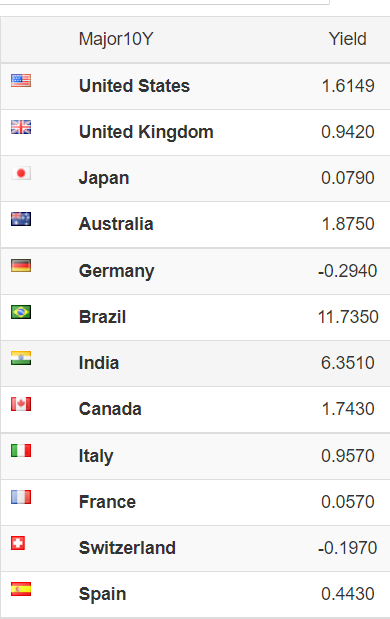Screen dimensions: 390x619
Task: Open the Canada bond link
Action: point(110,409)
